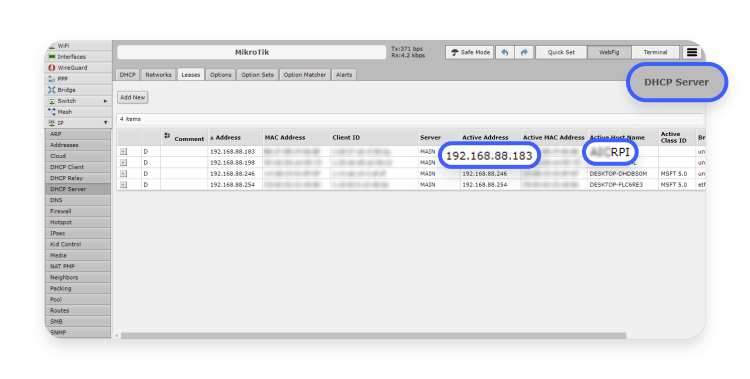Open the Hotspot menu item
750x379 pixels.
pos(78,222)
